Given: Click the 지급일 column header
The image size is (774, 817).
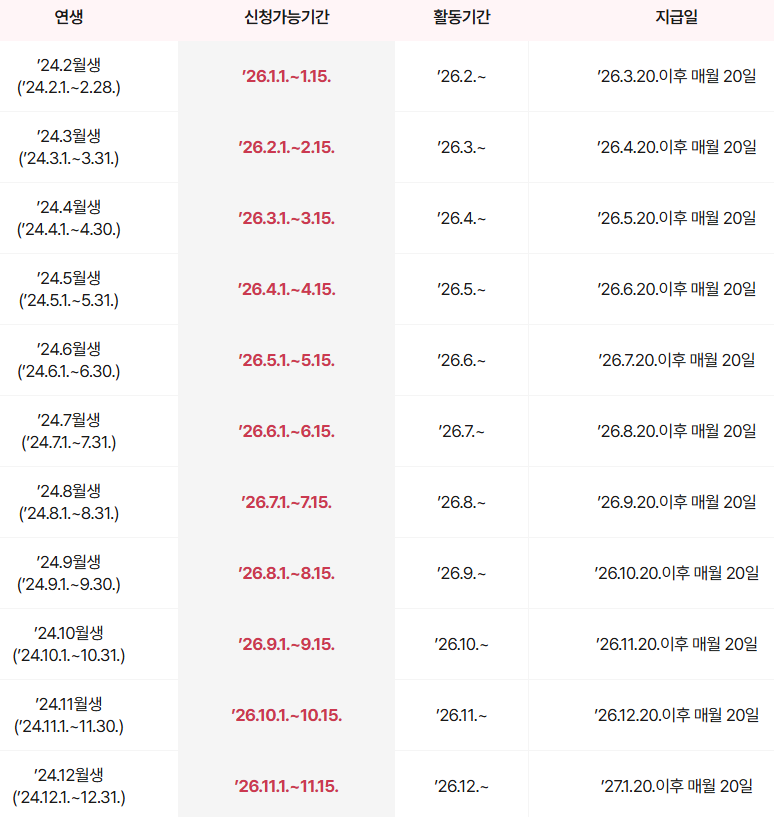Looking at the screenshot, I should click(676, 18).
